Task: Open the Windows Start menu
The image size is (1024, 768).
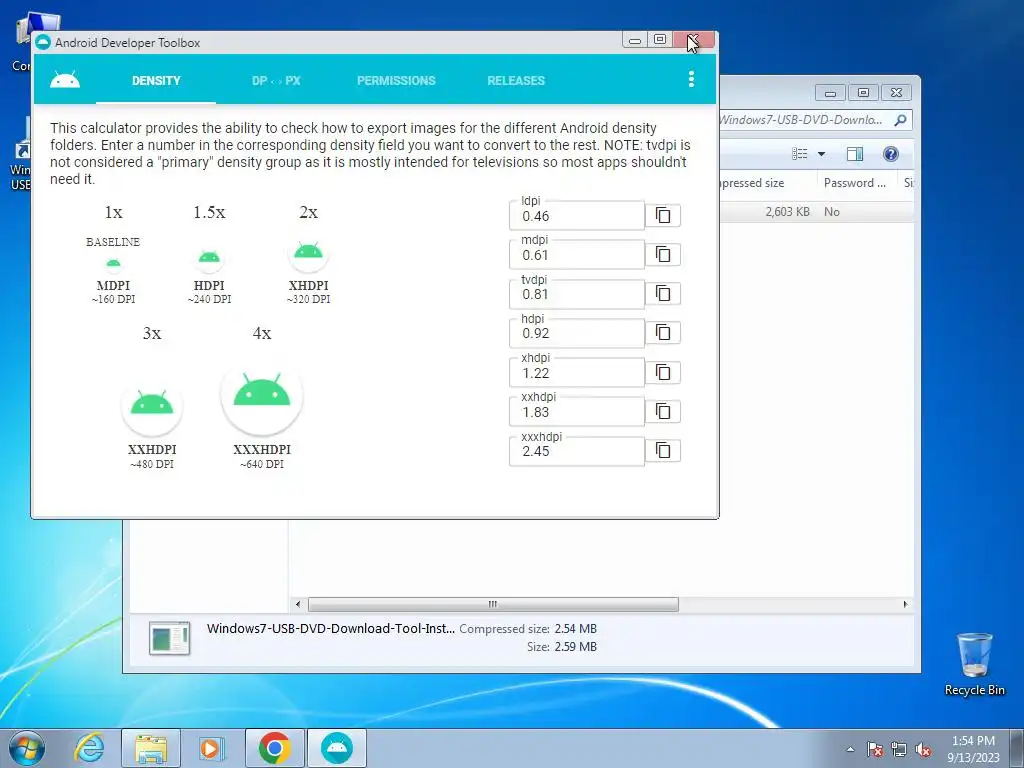Action: (x=27, y=748)
